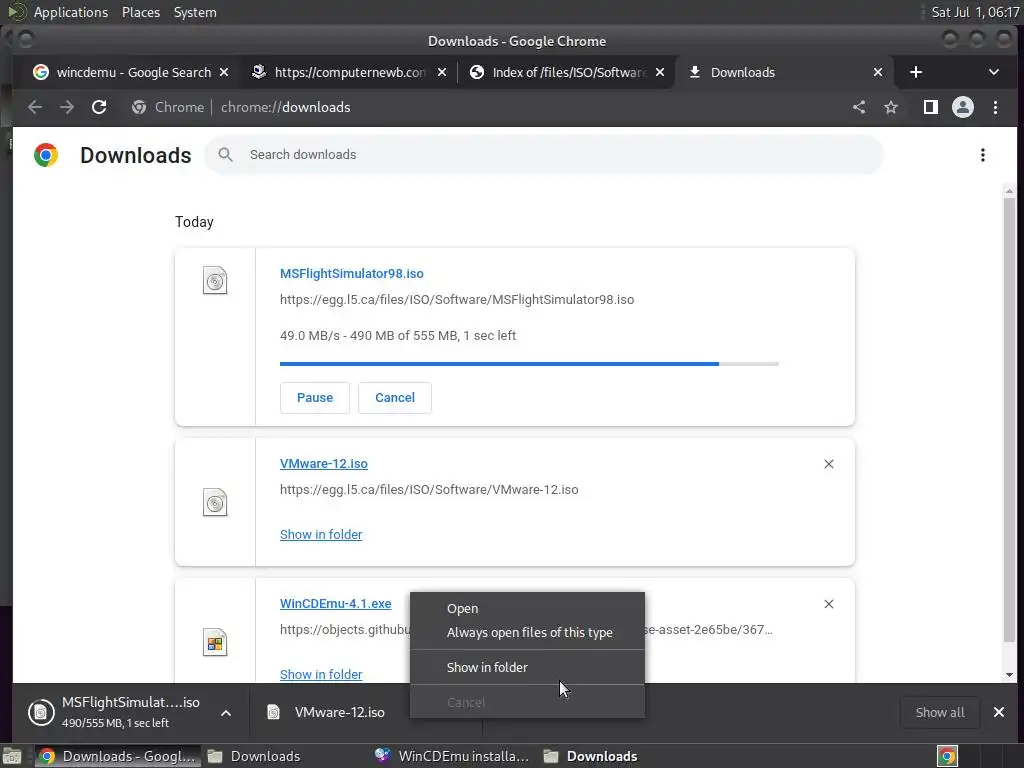Click the show desktop icon in bottom panel
The height and width of the screenshot is (768, 1024).
coord(12,756)
